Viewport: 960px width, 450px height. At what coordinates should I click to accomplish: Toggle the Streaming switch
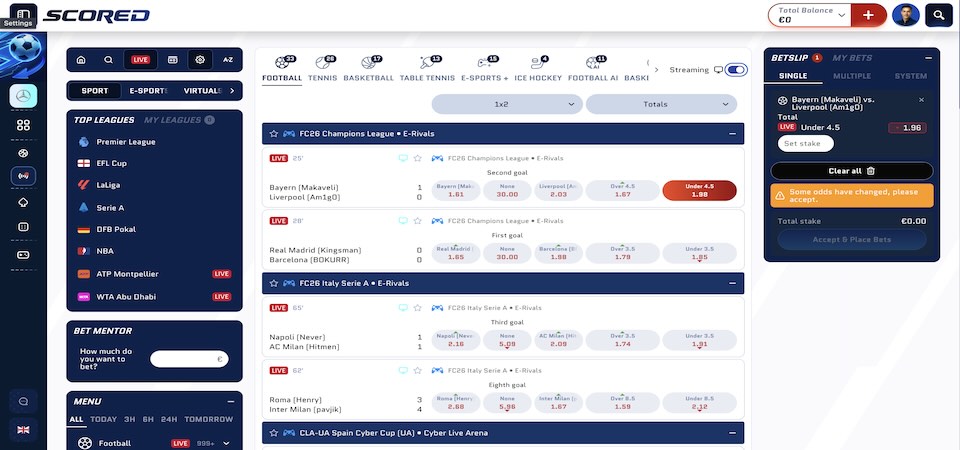[735, 70]
